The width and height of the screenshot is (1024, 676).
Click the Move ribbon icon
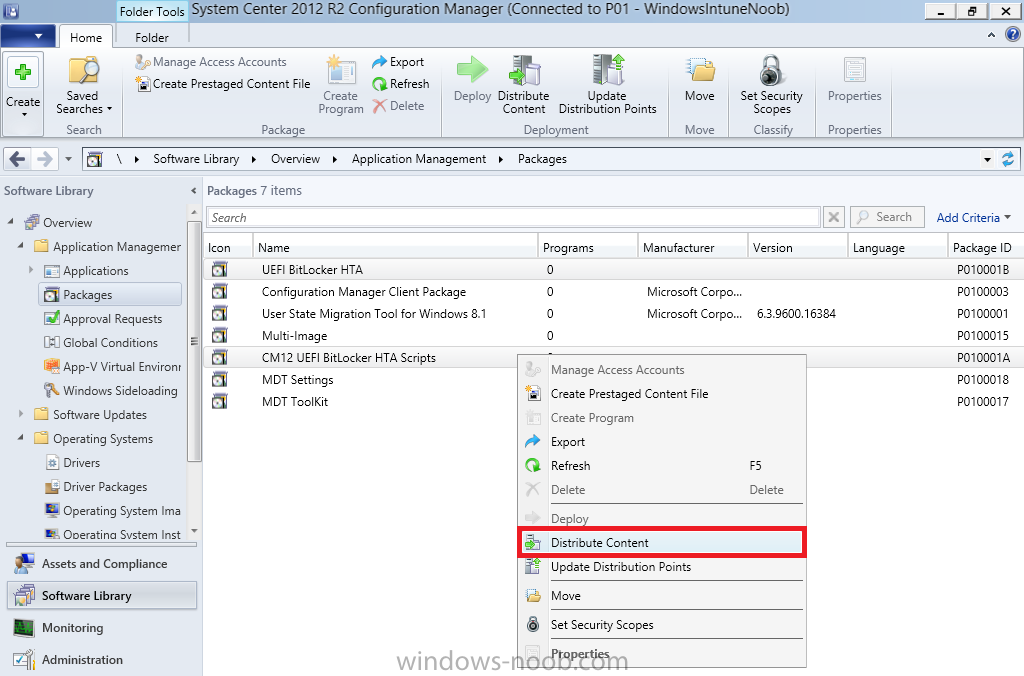[x=699, y=79]
